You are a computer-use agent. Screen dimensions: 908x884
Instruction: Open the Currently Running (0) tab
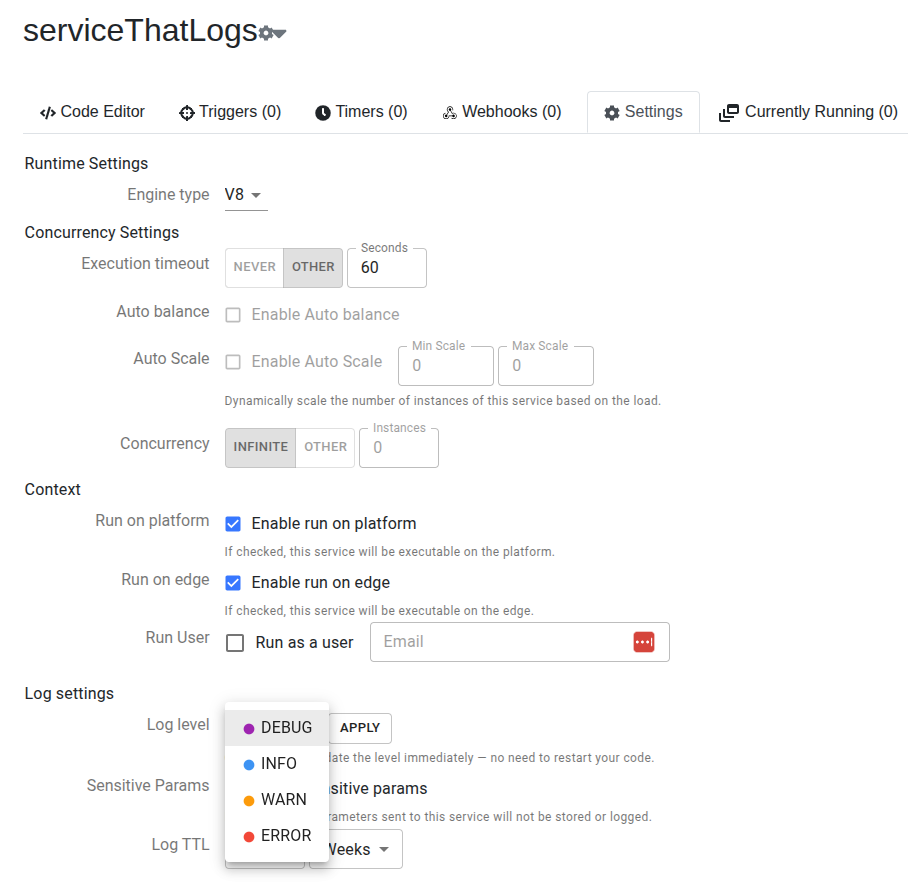click(x=808, y=112)
